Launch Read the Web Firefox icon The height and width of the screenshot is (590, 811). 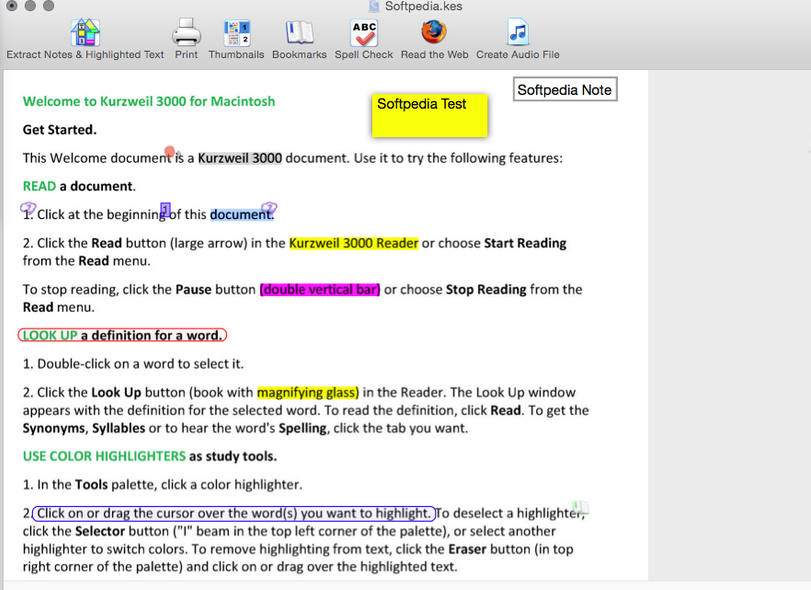(x=434, y=33)
